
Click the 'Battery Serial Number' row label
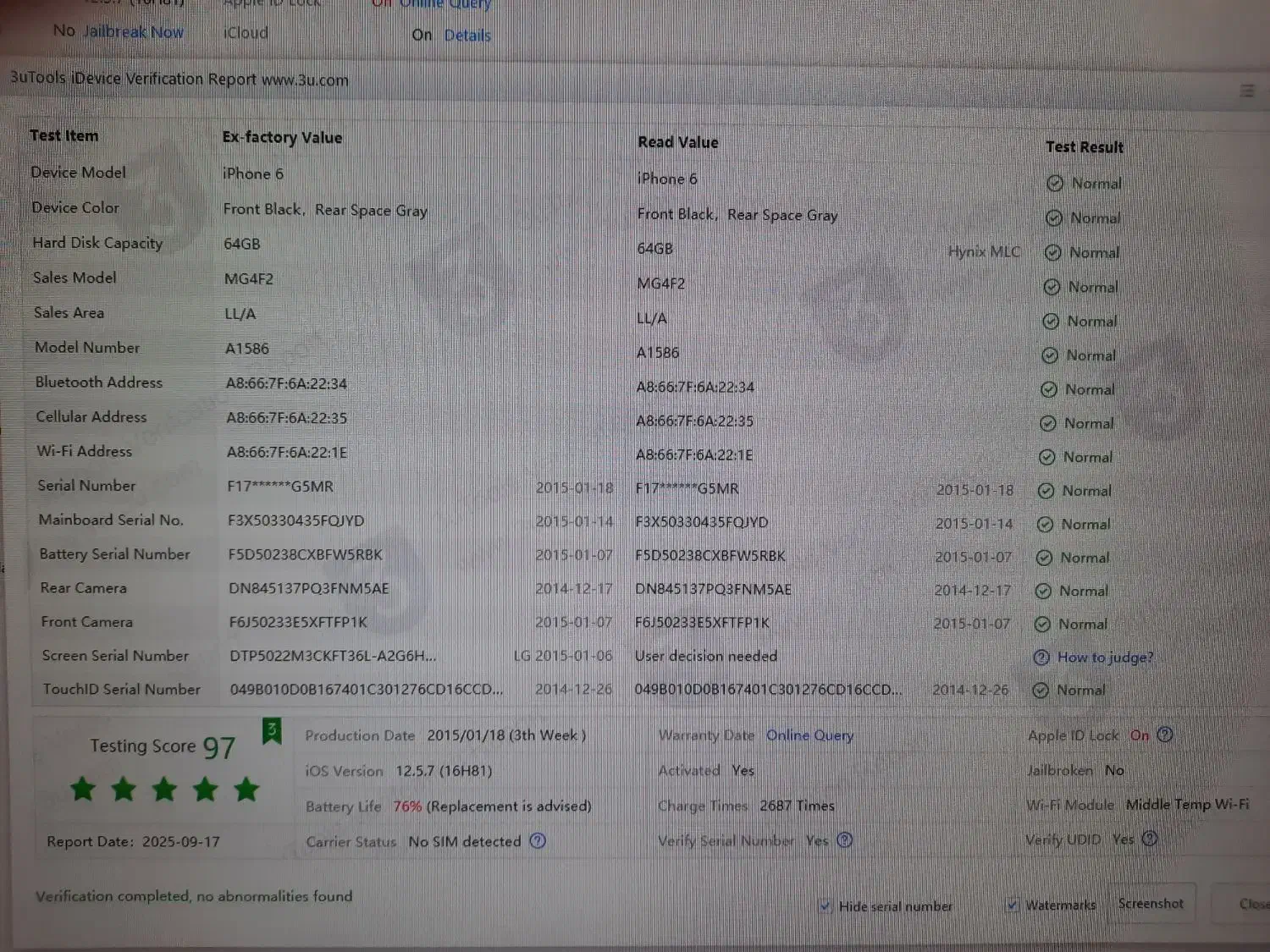pos(115,554)
